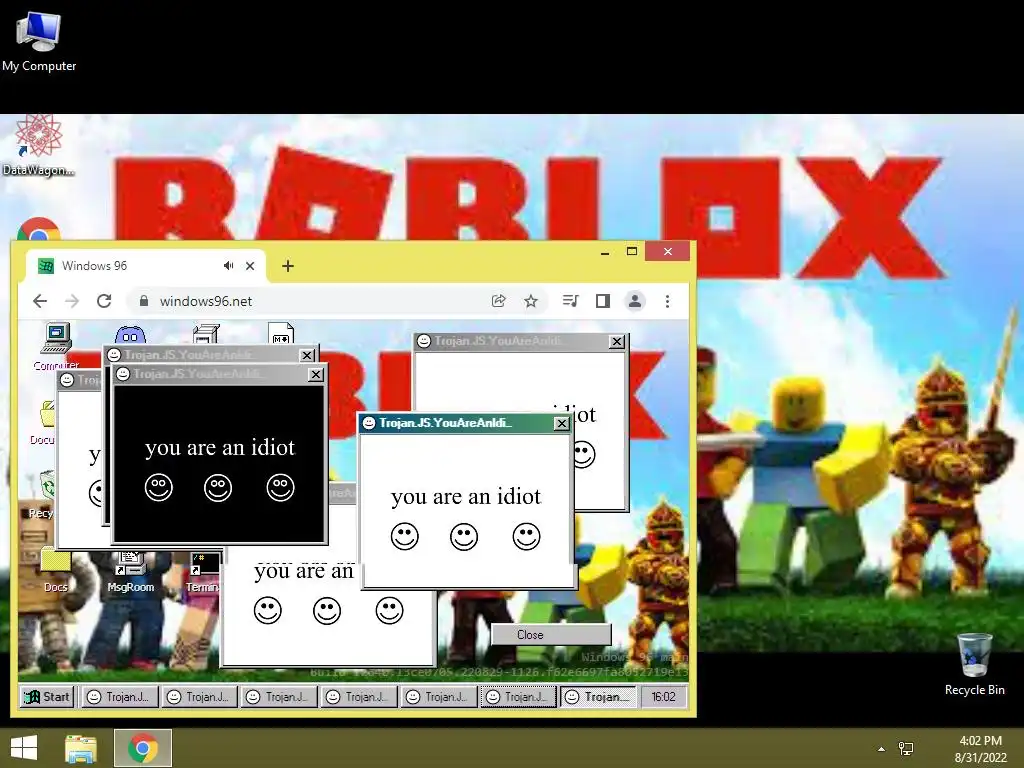Click the Windows 96 Start button
The width and height of the screenshot is (1024, 768).
pyautogui.click(x=47, y=697)
